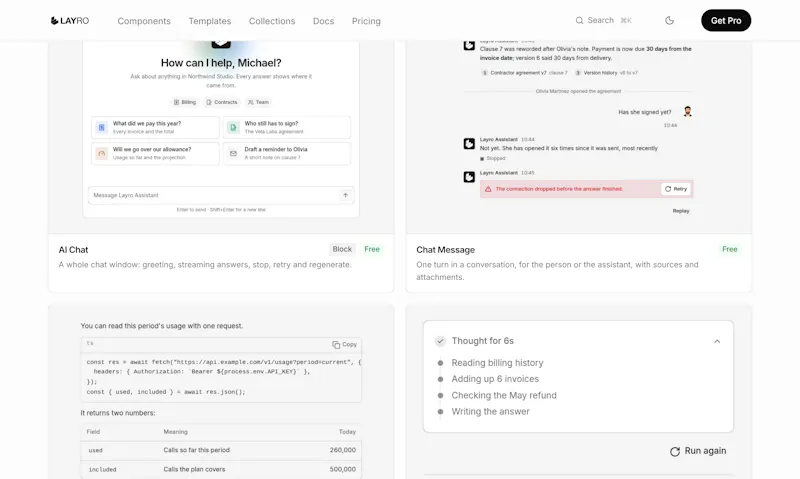
Task: Click the Layro Assistant avatar on the 10:45 message
Action: (469, 177)
